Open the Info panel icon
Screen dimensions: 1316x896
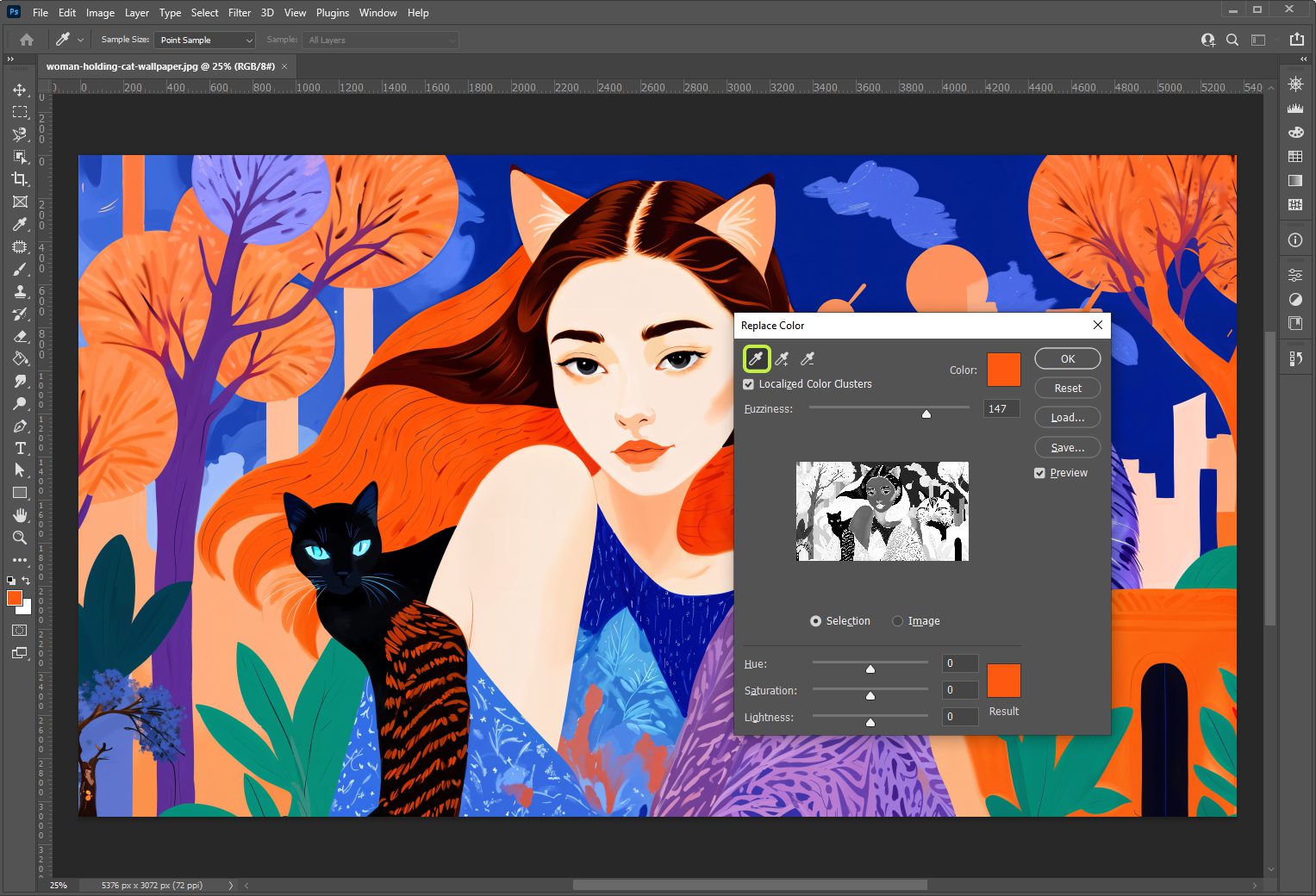[x=1294, y=240]
